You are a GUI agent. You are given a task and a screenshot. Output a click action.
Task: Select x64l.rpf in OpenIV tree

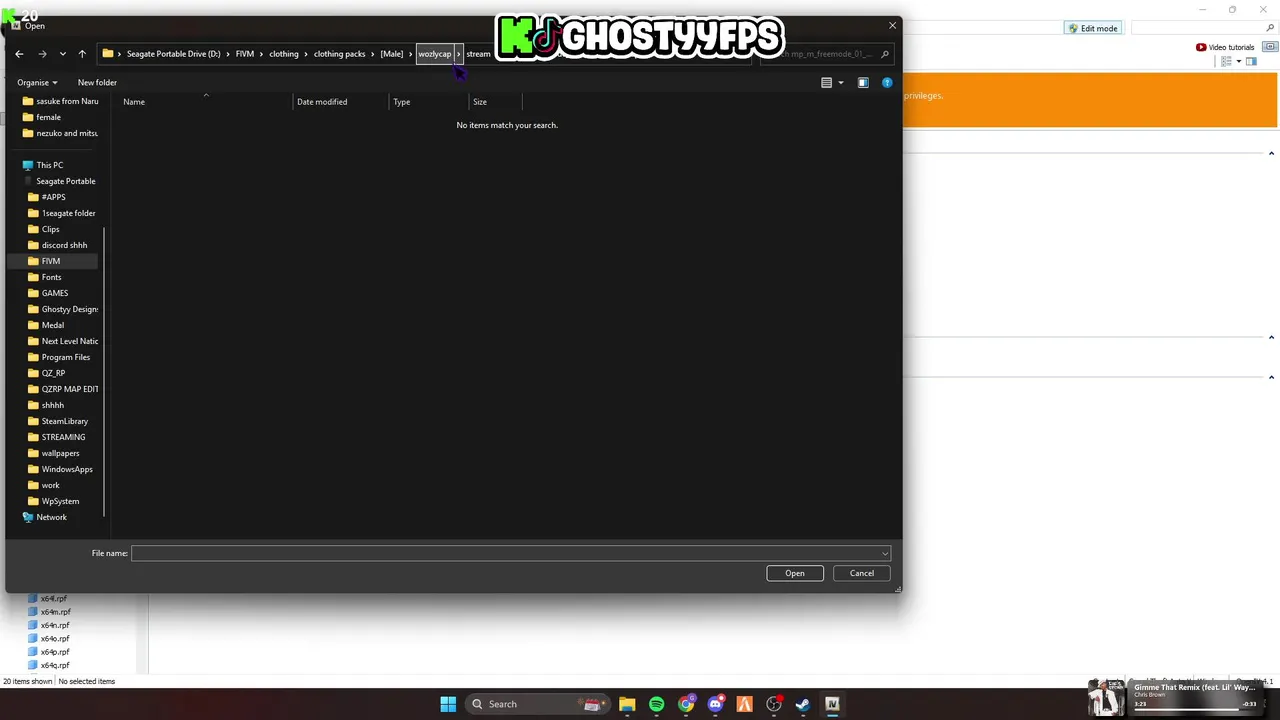(48, 598)
